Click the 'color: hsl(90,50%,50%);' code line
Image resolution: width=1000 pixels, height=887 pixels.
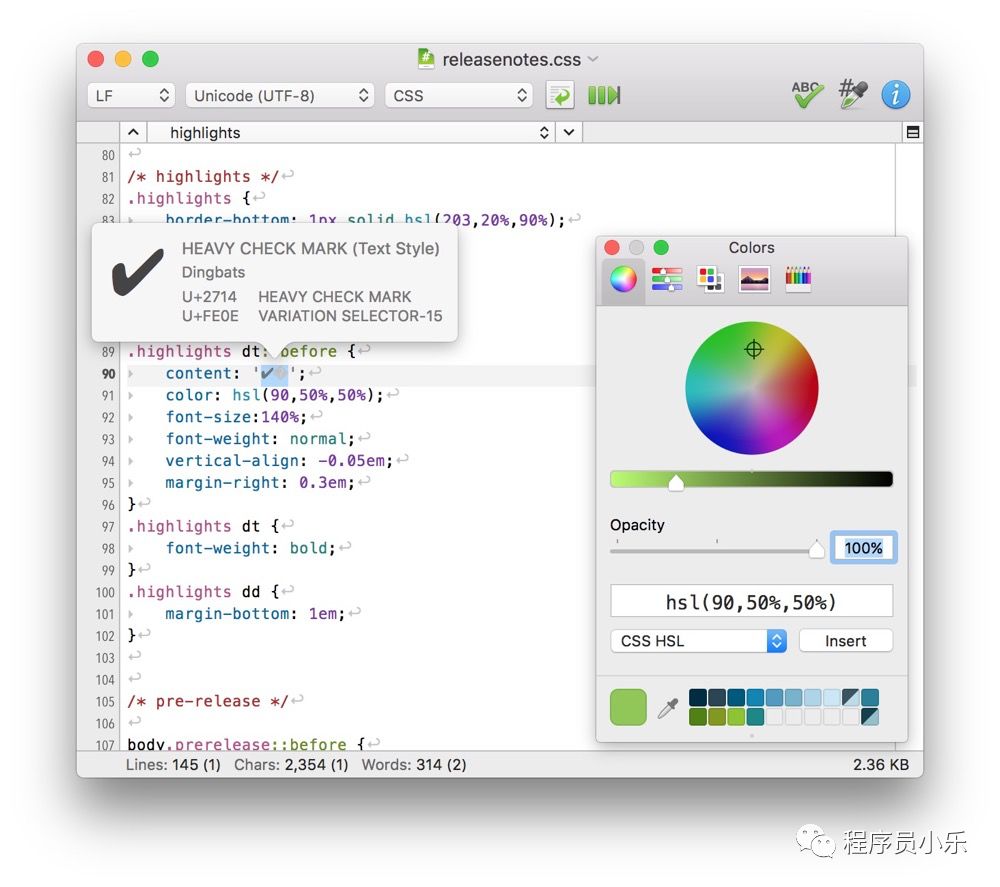pyautogui.click(x=274, y=395)
